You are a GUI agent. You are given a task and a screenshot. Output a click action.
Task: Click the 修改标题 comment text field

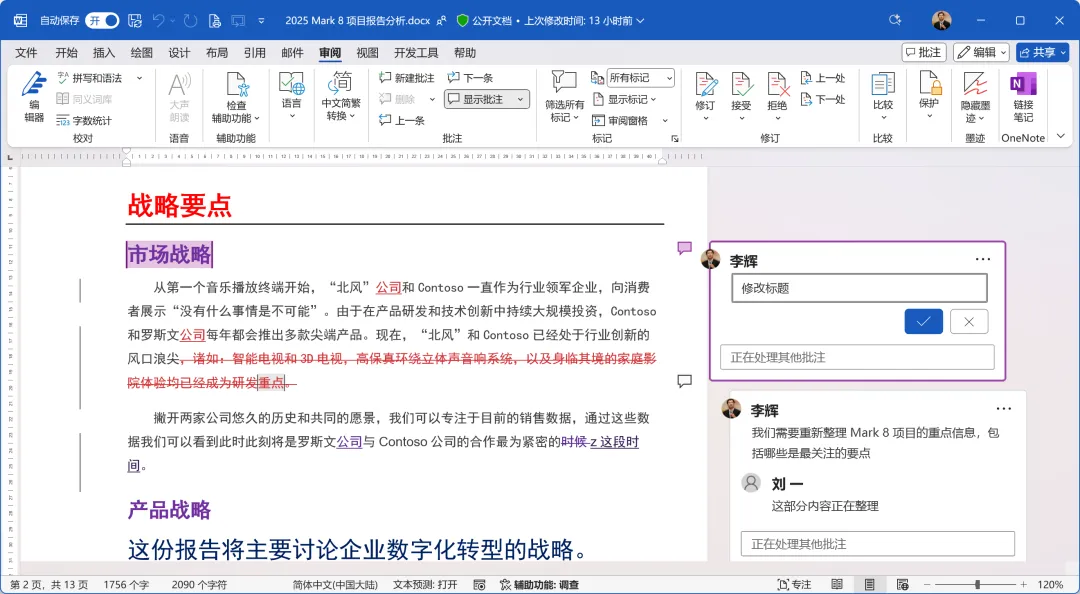tap(860, 288)
